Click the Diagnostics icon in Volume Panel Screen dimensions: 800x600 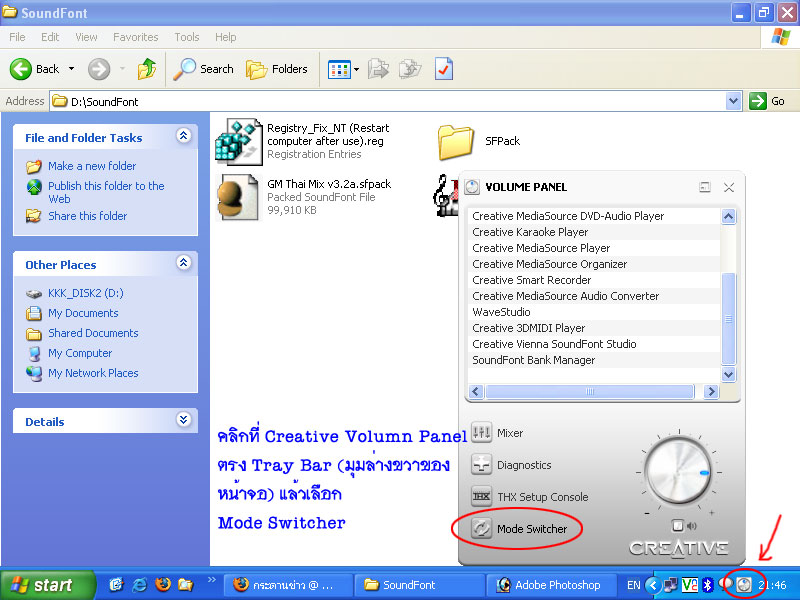(481, 465)
